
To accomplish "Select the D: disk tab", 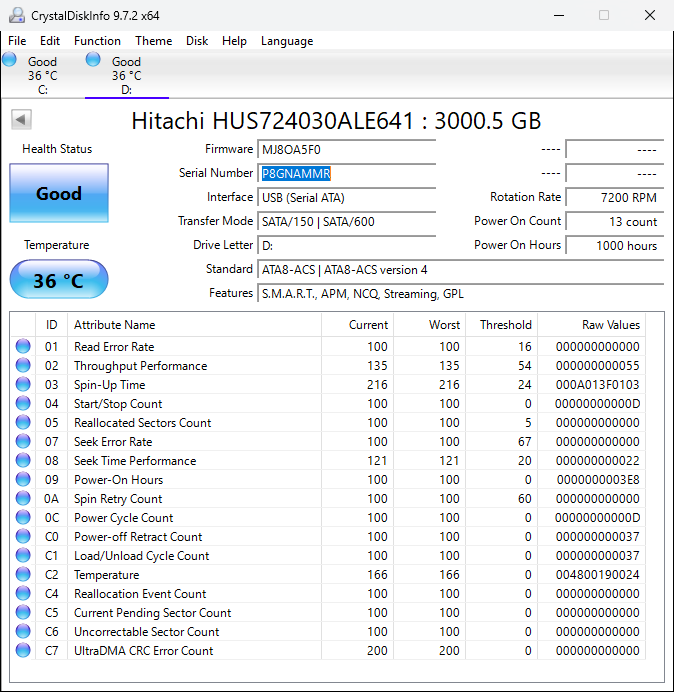I will [x=127, y=75].
